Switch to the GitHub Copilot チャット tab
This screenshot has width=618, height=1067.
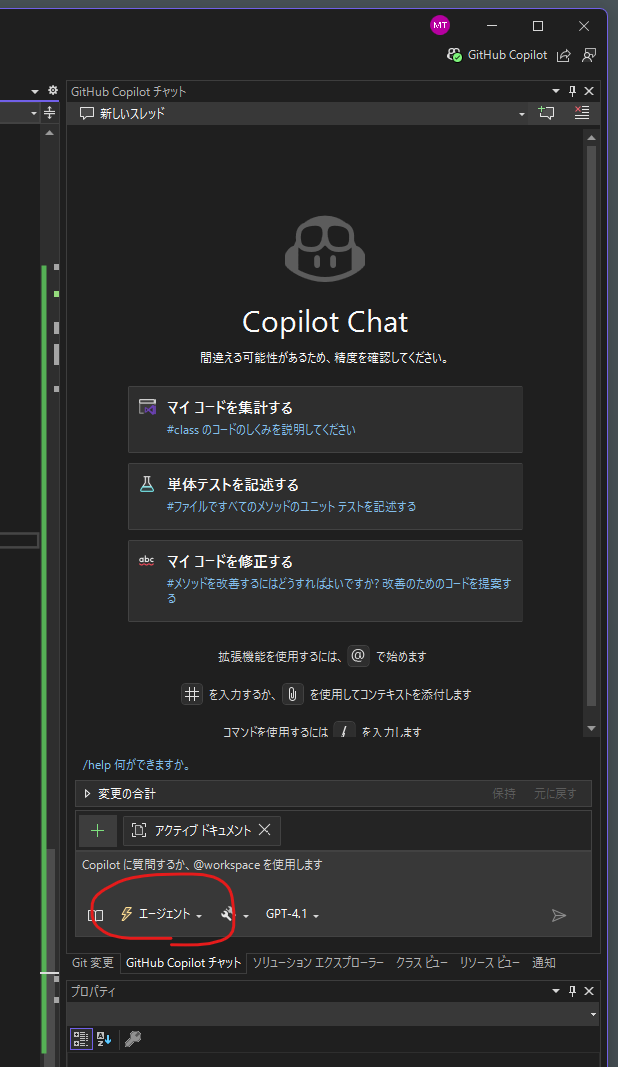point(184,963)
